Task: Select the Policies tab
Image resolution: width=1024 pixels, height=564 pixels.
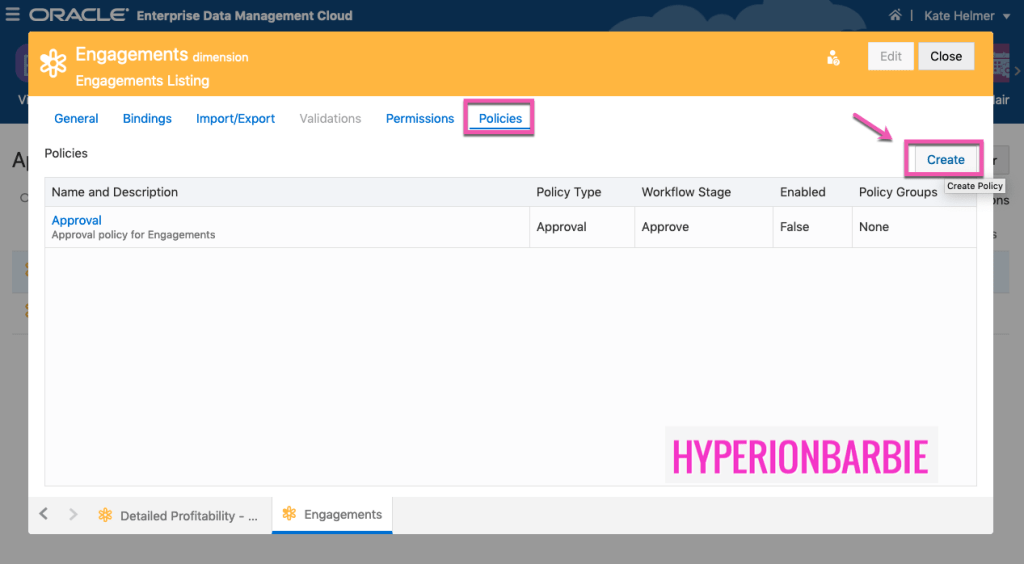Action: tap(500, 118)
